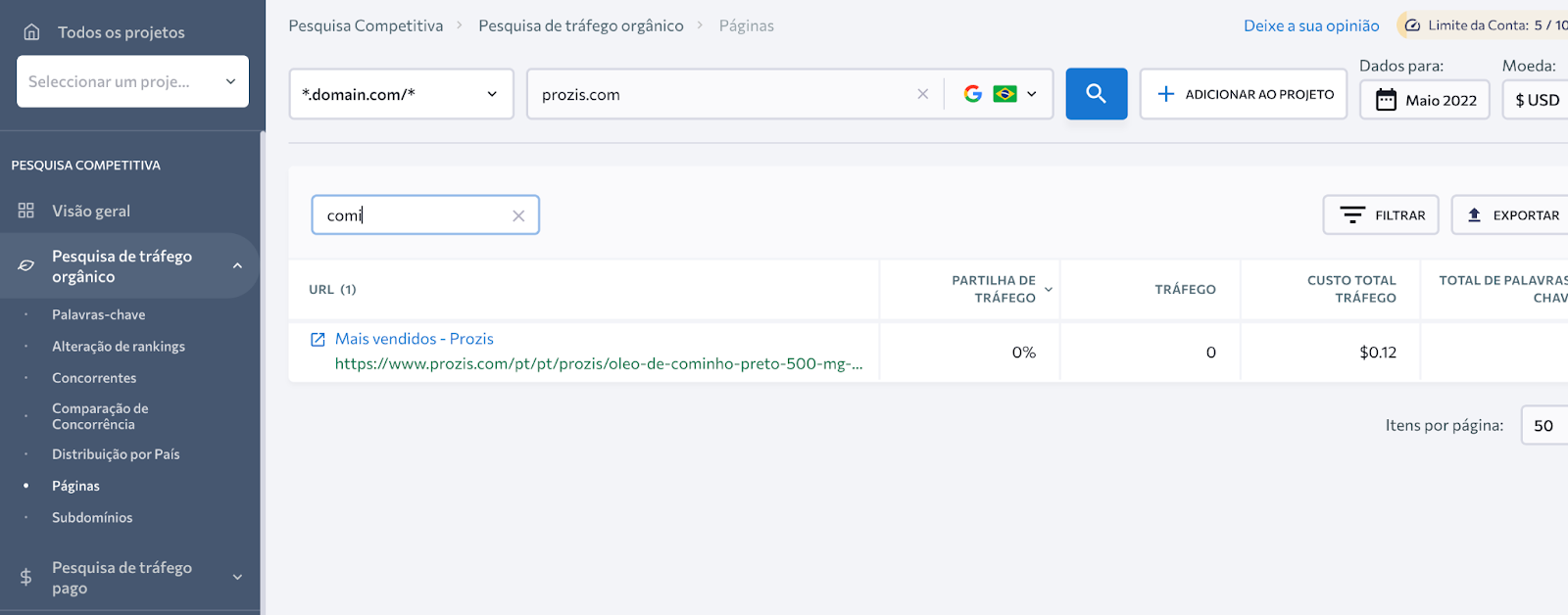Click the external link icon beside Mais vendidos
This screenshot has height=615, width=1568.
pos(318,339)
